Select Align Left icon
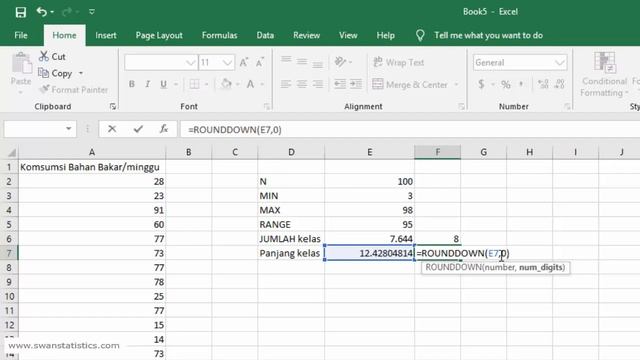Screen dimensions: 640x360 click(x=286, y=84)
